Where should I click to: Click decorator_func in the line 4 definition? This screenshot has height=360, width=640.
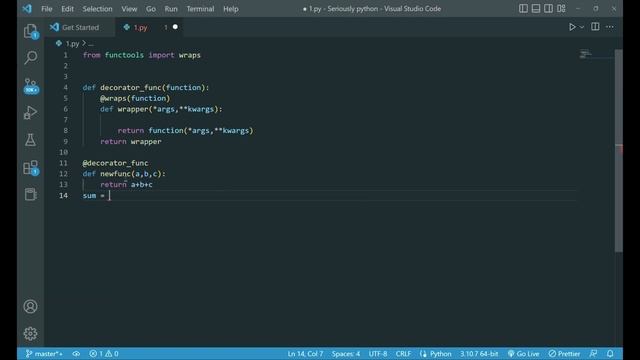131,87
